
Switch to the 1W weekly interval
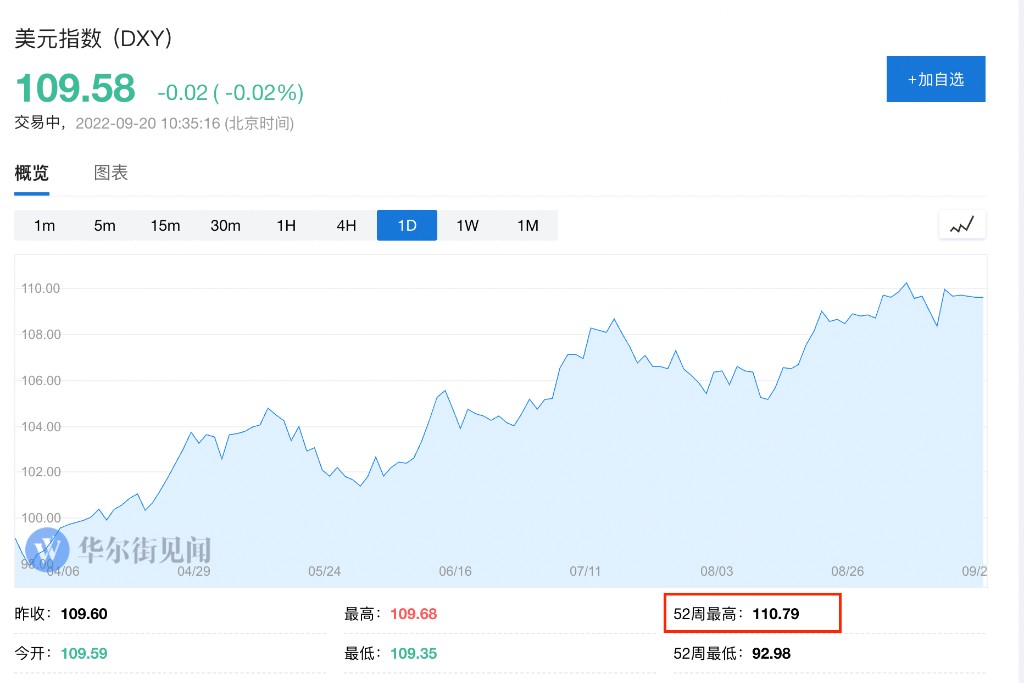[467, 225]
